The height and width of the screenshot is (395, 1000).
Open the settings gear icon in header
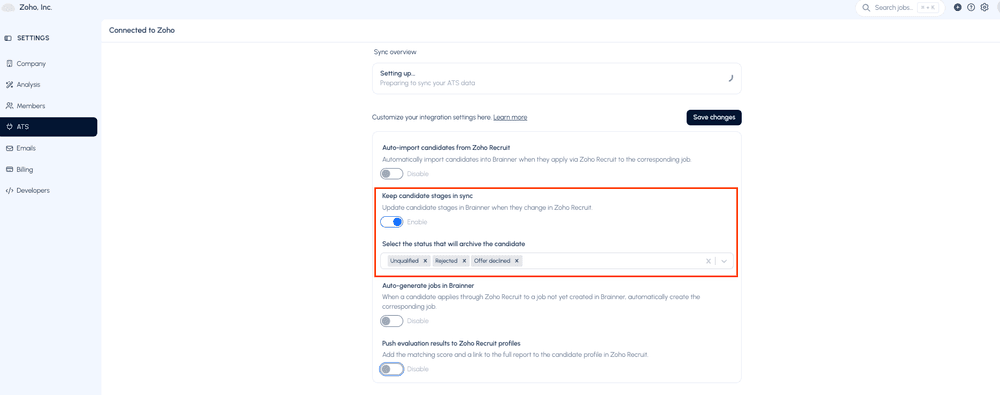[x=984, y=8]
